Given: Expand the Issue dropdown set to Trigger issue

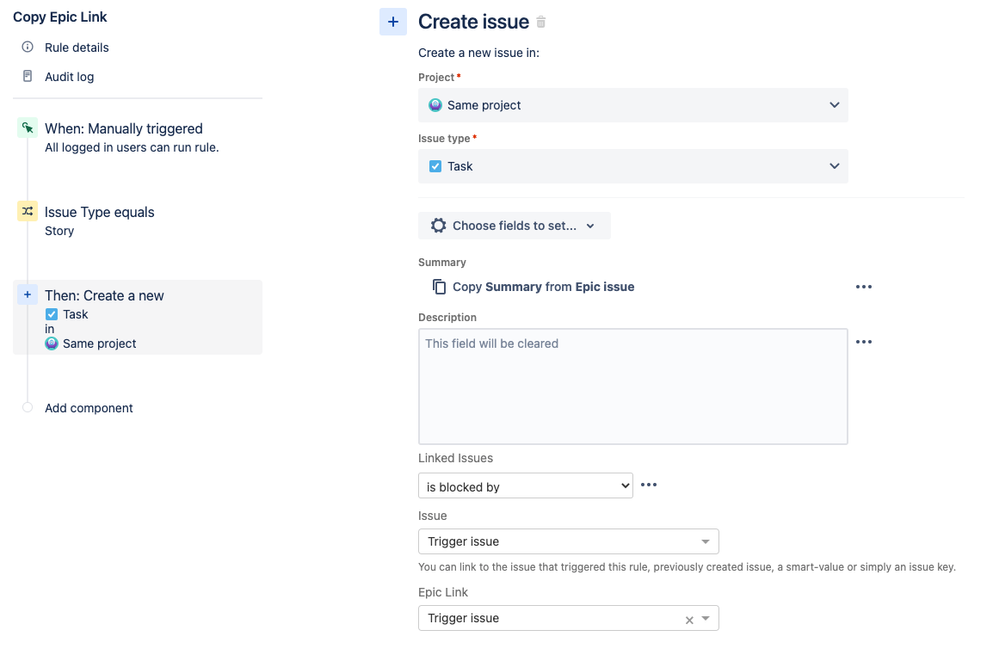Looking at the screenshot, I should point(568,541).
